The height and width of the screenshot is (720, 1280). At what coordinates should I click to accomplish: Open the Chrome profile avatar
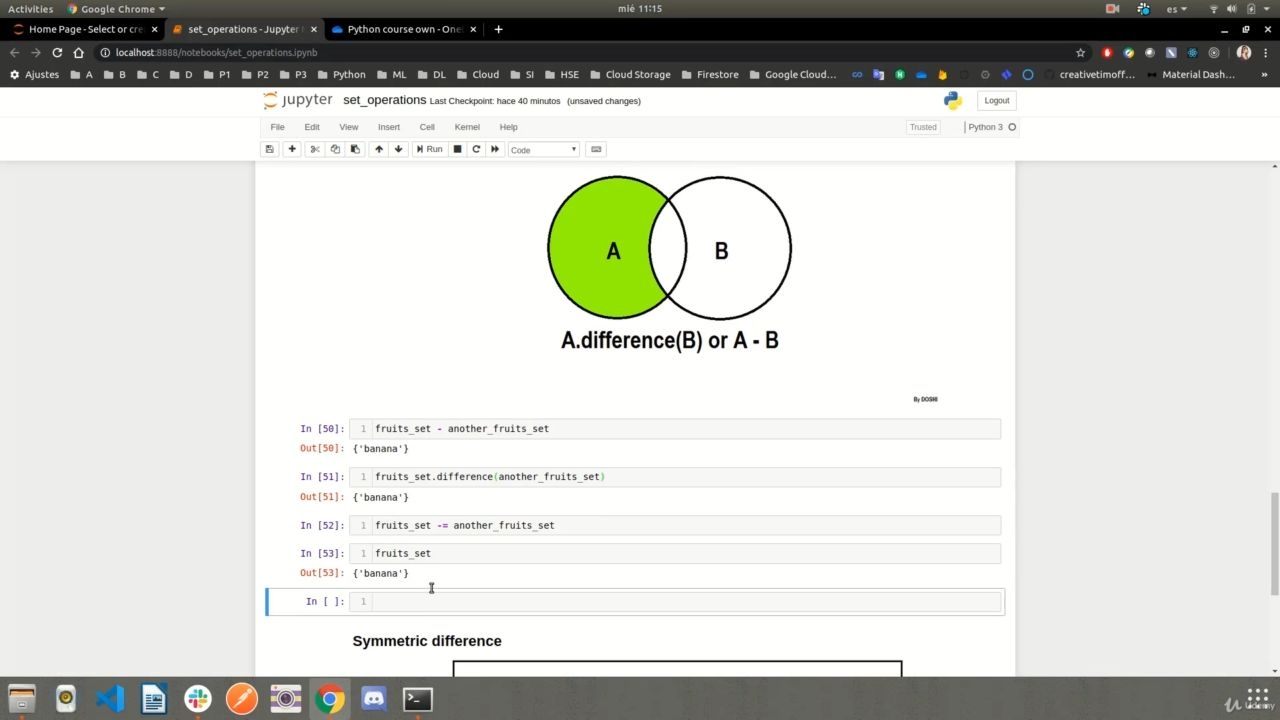[x=1244, y=52]
